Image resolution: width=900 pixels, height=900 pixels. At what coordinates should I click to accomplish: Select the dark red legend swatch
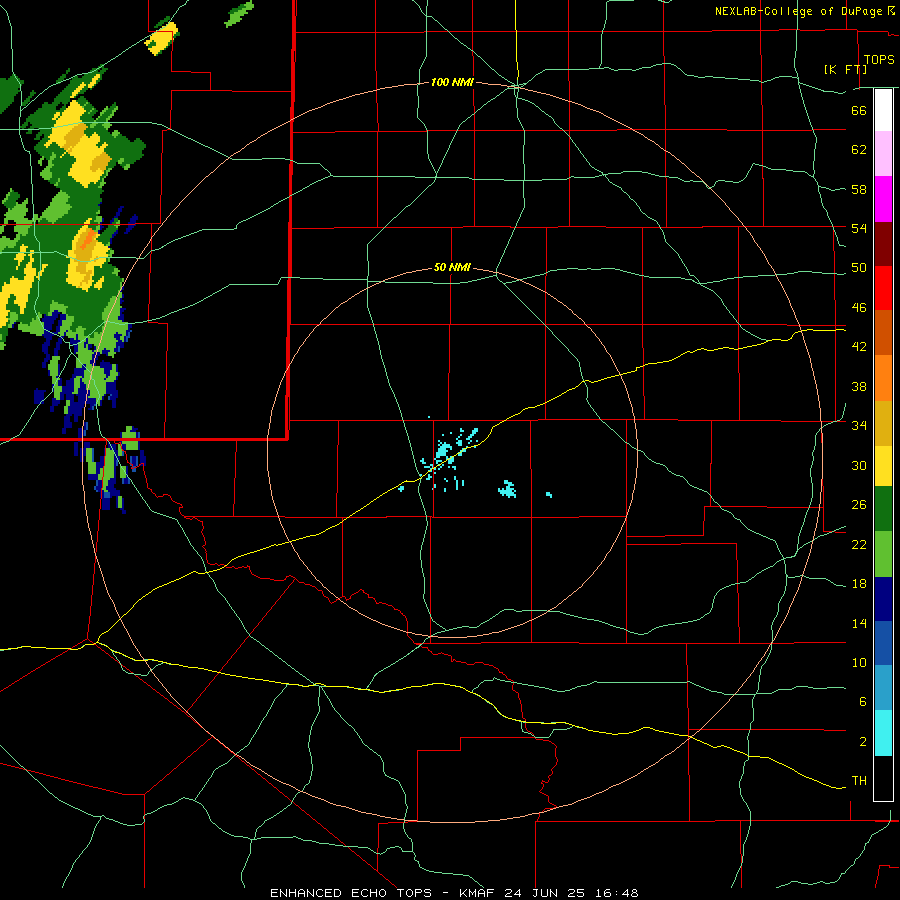pyautogui.click(x=883, y=243)
